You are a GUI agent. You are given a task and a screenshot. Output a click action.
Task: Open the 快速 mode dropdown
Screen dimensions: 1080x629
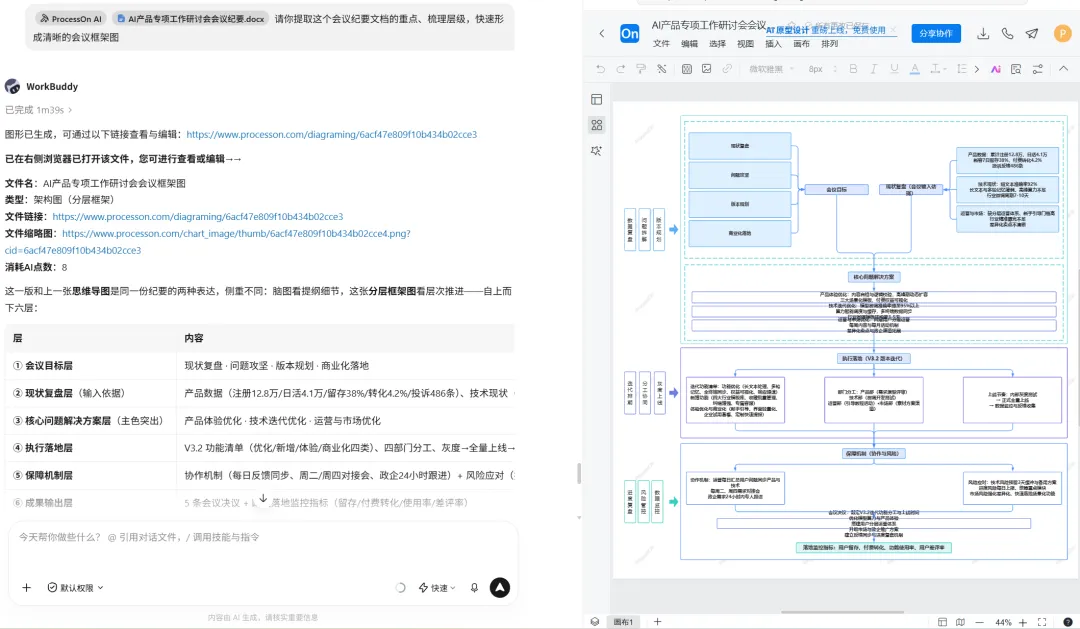437,588
